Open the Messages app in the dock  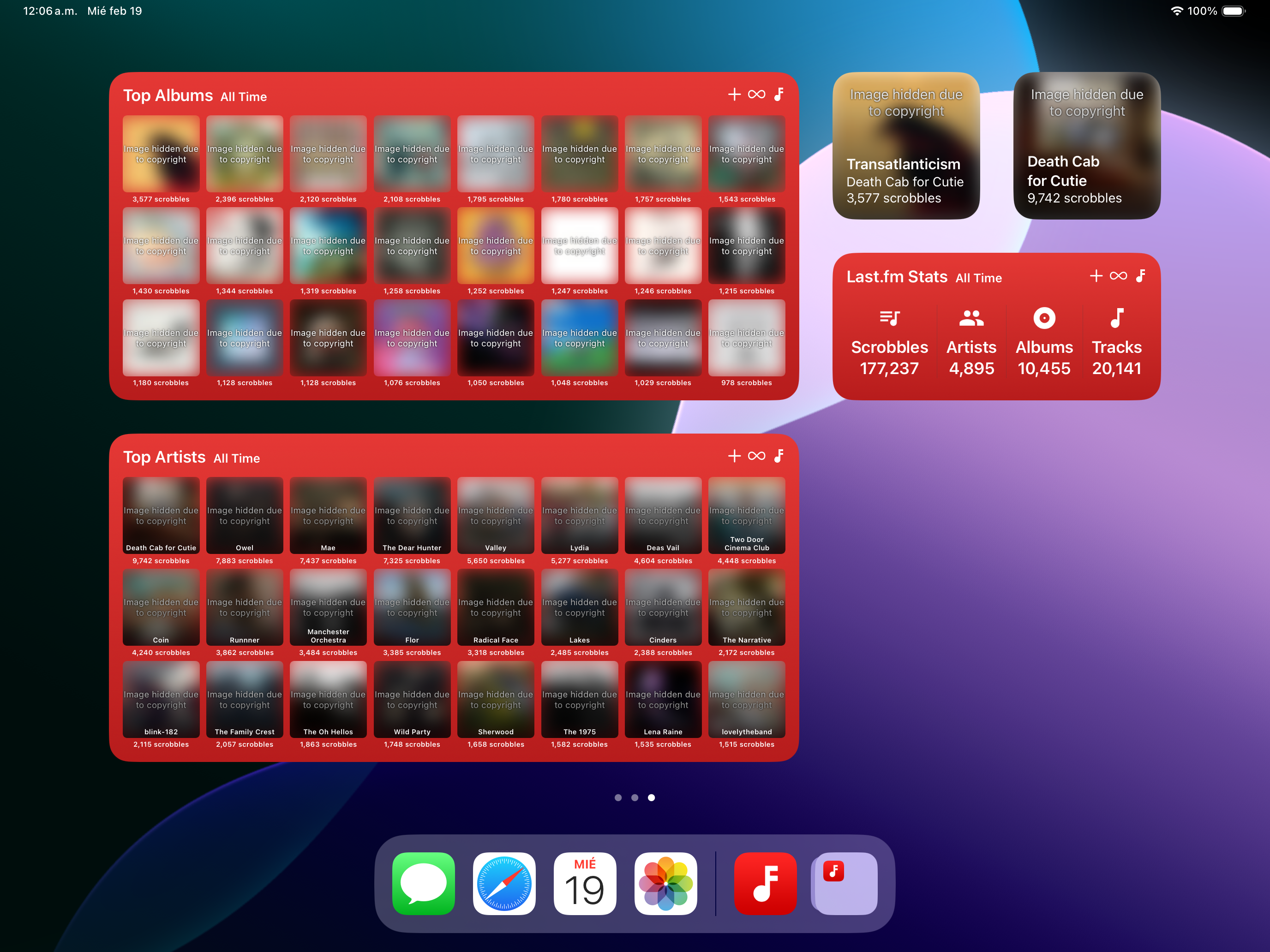pyautogui.click(x=423, y=883)
